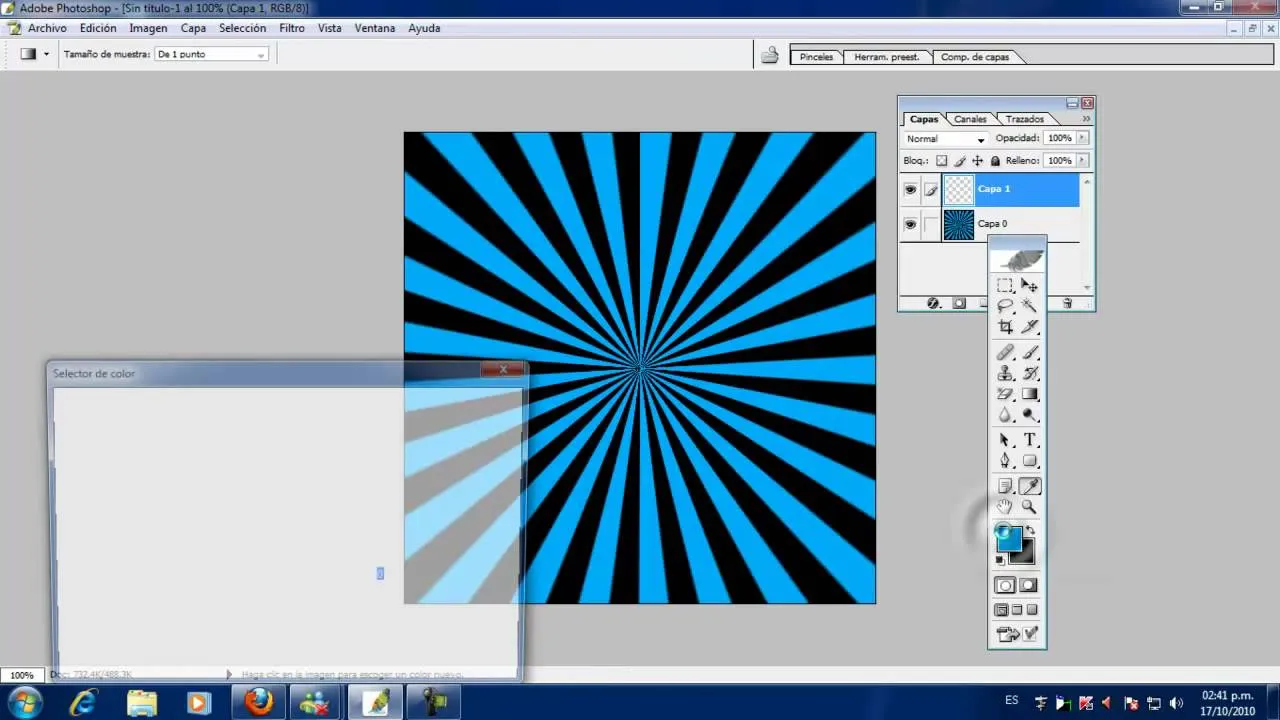This screenshot has height=720, width=1280.
Task: Select the Healing Brush tool
Action: pos(1005,353)
